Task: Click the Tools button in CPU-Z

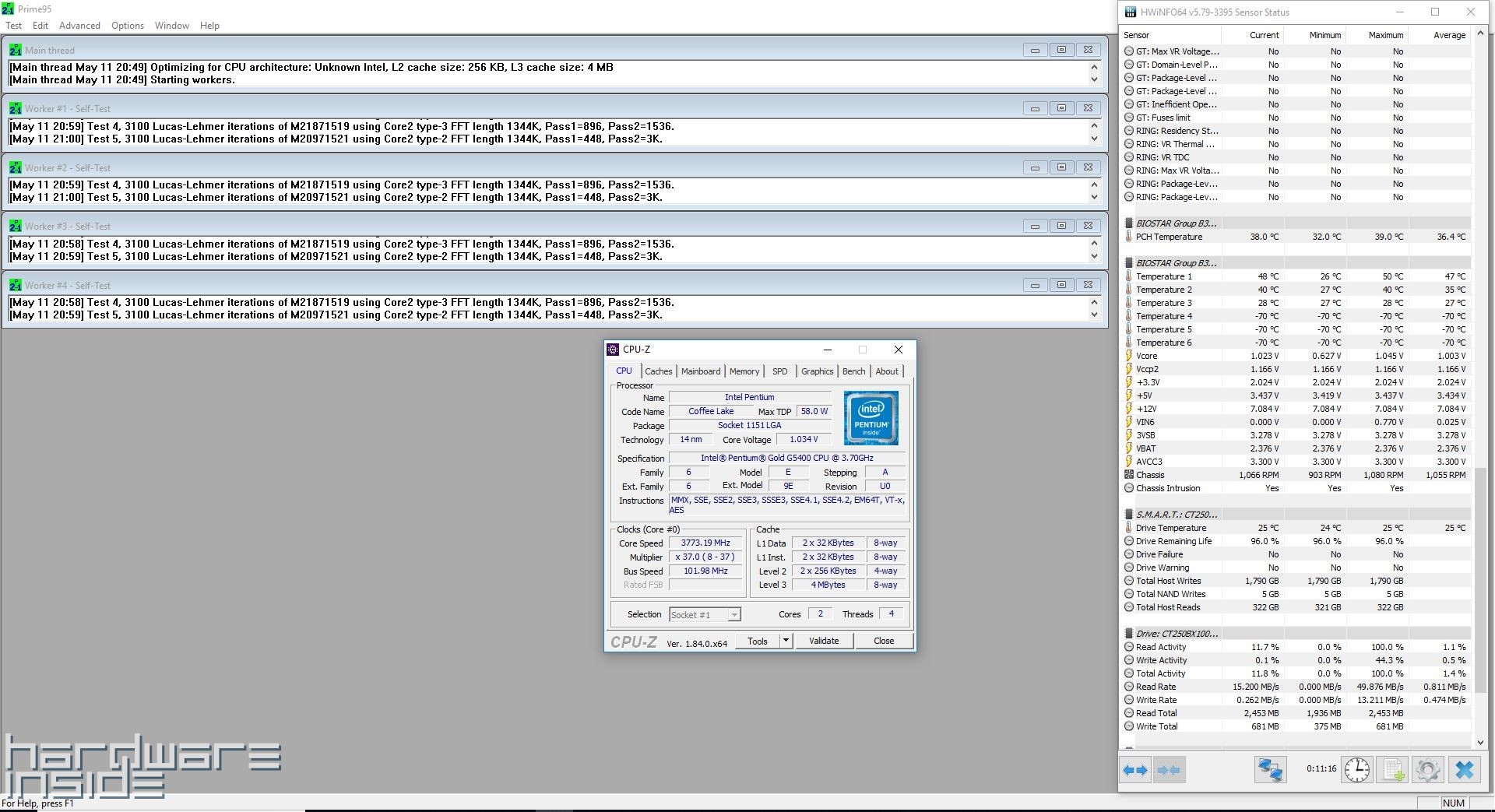Action: 758,641
